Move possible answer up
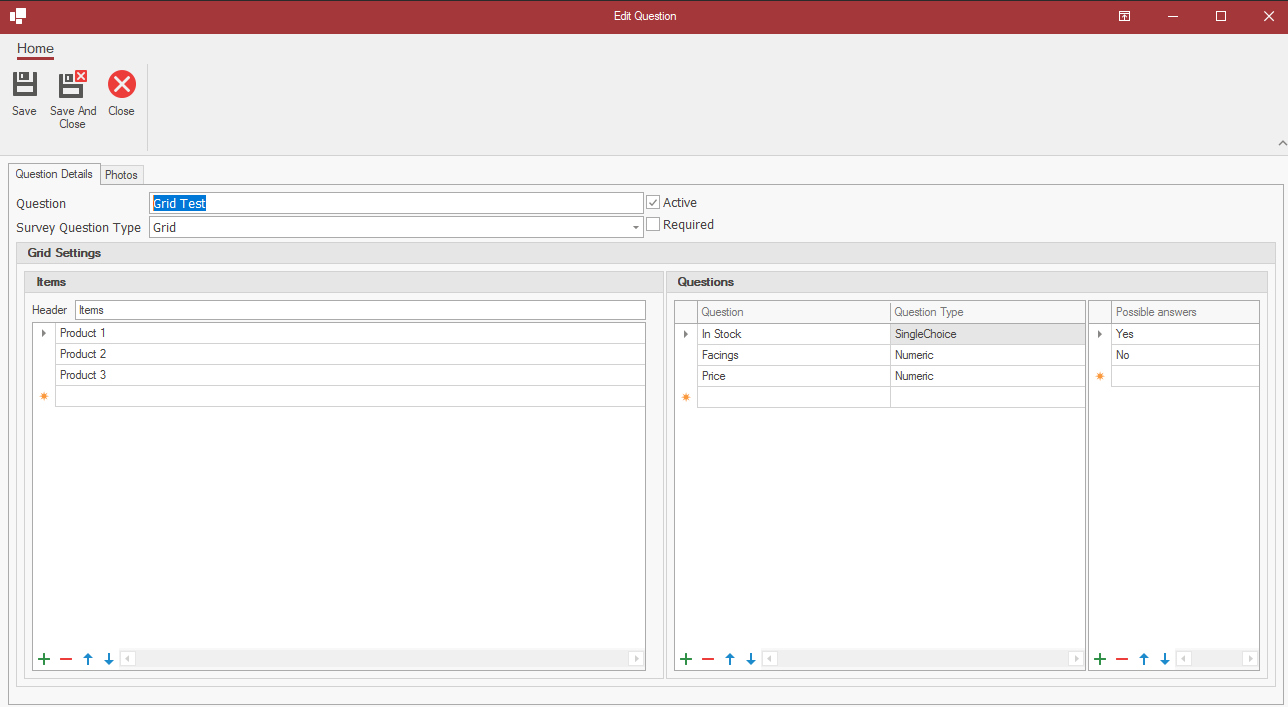The height and width of the screenshot is (707, 1288). click(x=1144, y=659)
